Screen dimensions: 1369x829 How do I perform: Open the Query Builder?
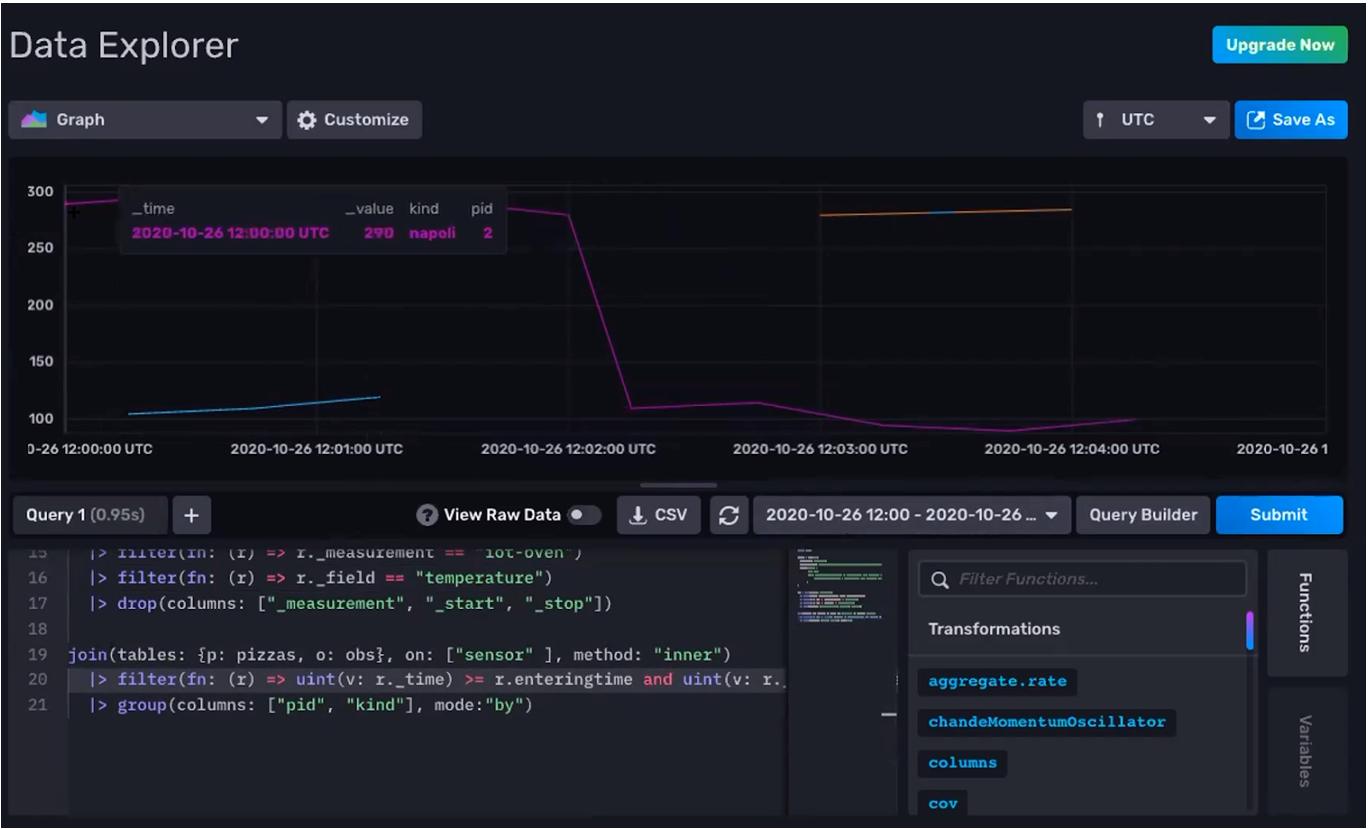click(x=1143, y=514)
